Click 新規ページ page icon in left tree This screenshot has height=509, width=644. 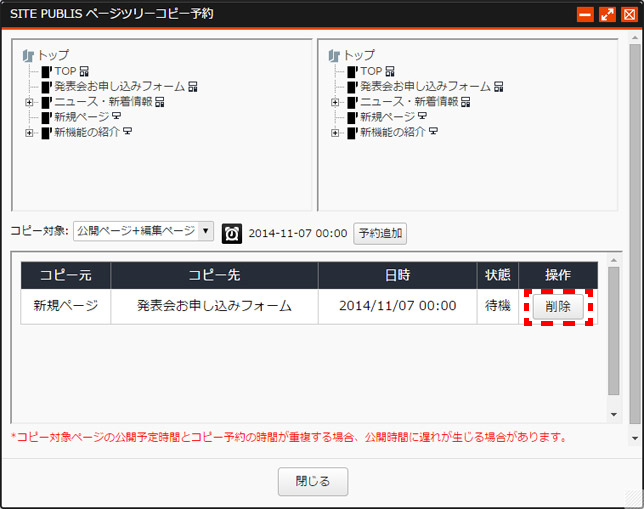click(x=46, y=117)
